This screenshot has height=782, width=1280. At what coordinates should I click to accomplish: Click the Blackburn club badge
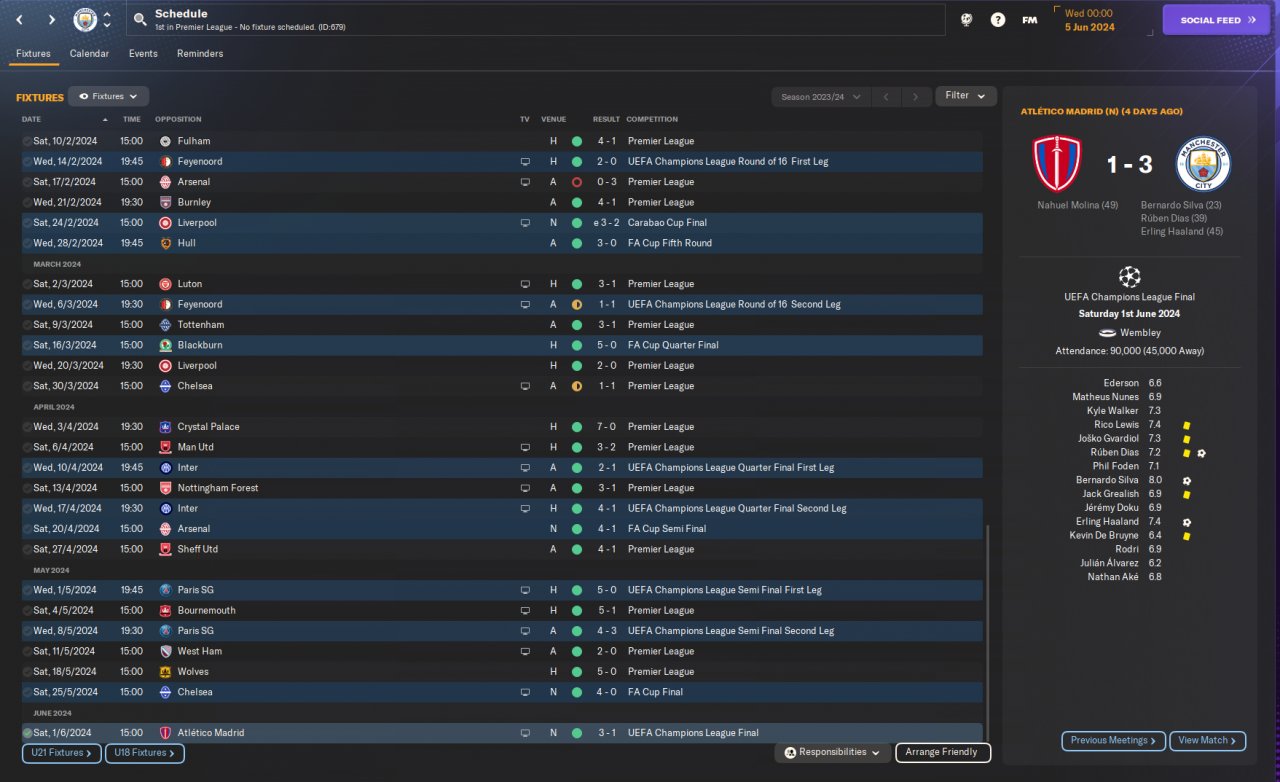pos(165,345)
